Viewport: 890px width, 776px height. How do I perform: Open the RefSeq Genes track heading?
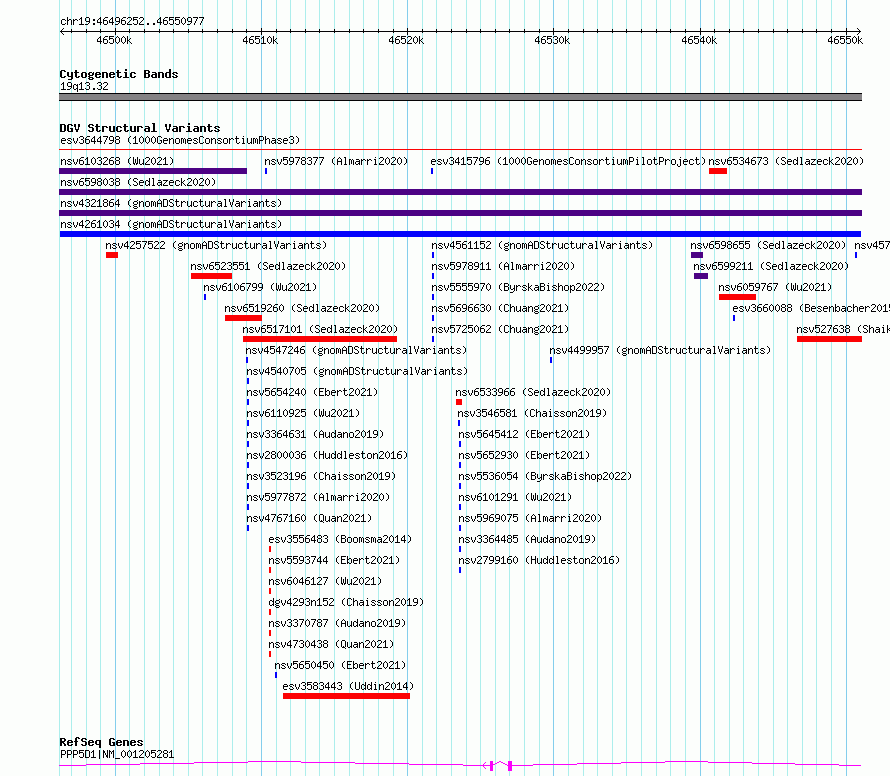(101, 742)
